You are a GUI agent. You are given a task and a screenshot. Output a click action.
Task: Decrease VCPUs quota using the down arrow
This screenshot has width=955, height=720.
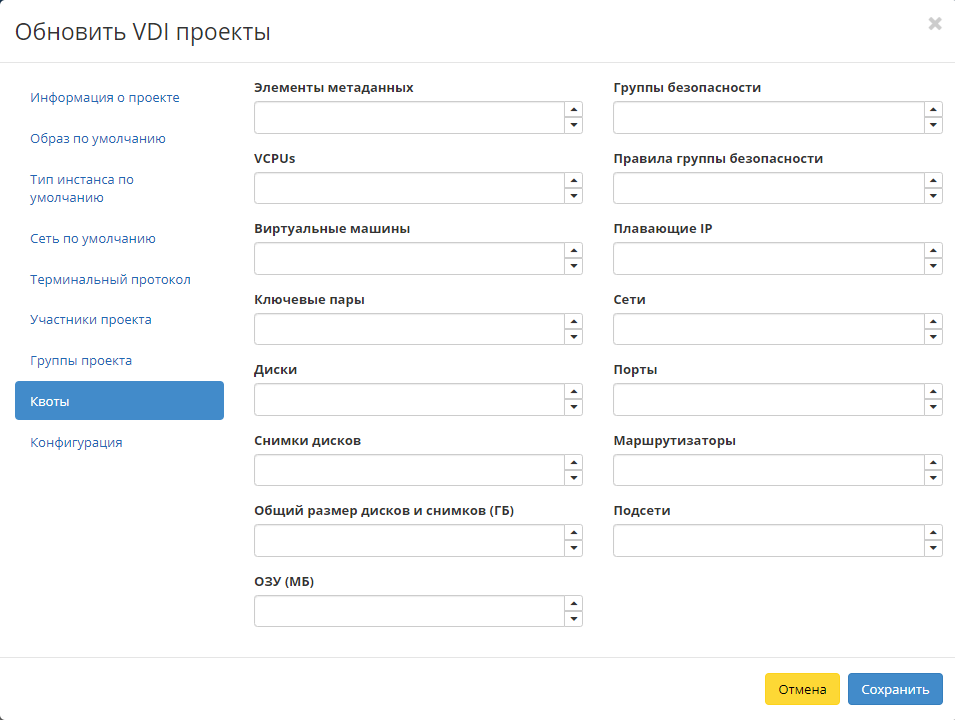pos(572,194)
